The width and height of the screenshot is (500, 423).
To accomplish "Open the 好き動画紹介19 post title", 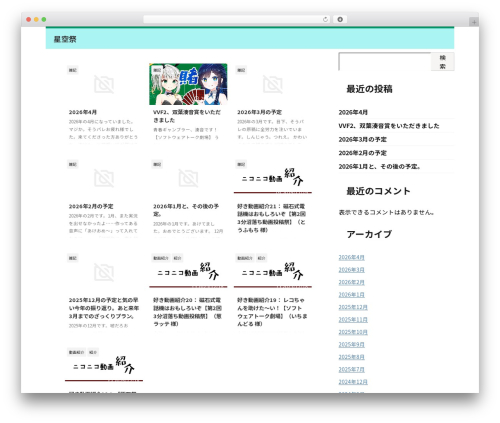I will 272,312.
